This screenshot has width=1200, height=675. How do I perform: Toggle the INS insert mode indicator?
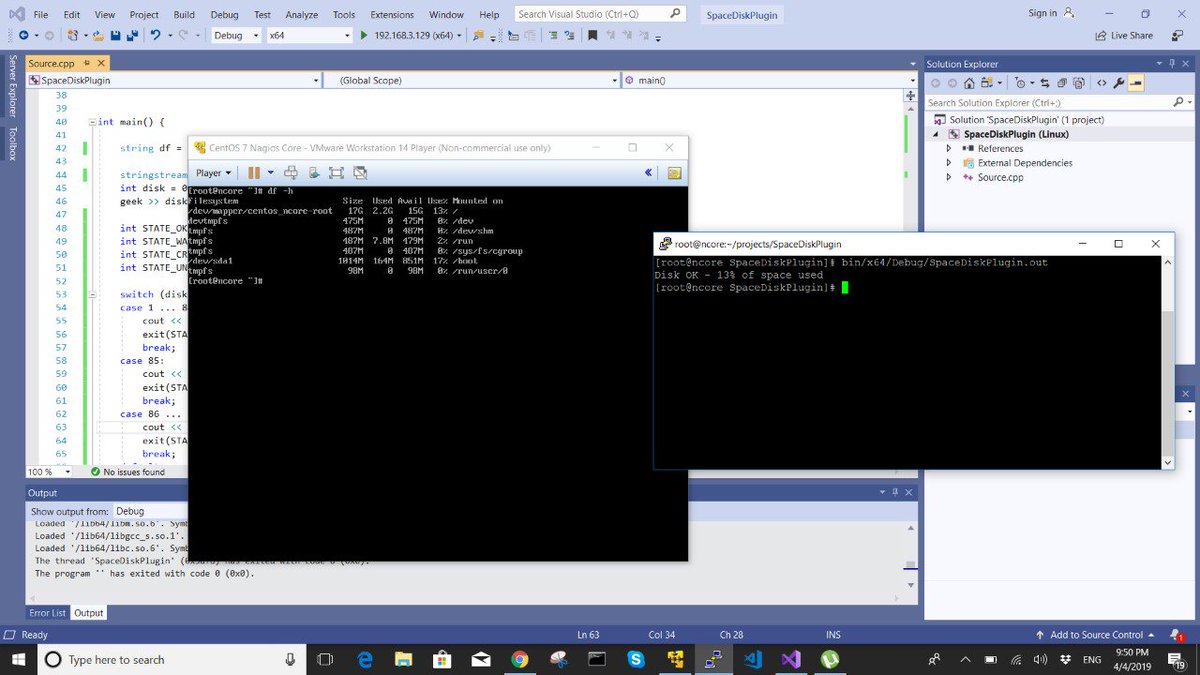[x=833, y=635]
